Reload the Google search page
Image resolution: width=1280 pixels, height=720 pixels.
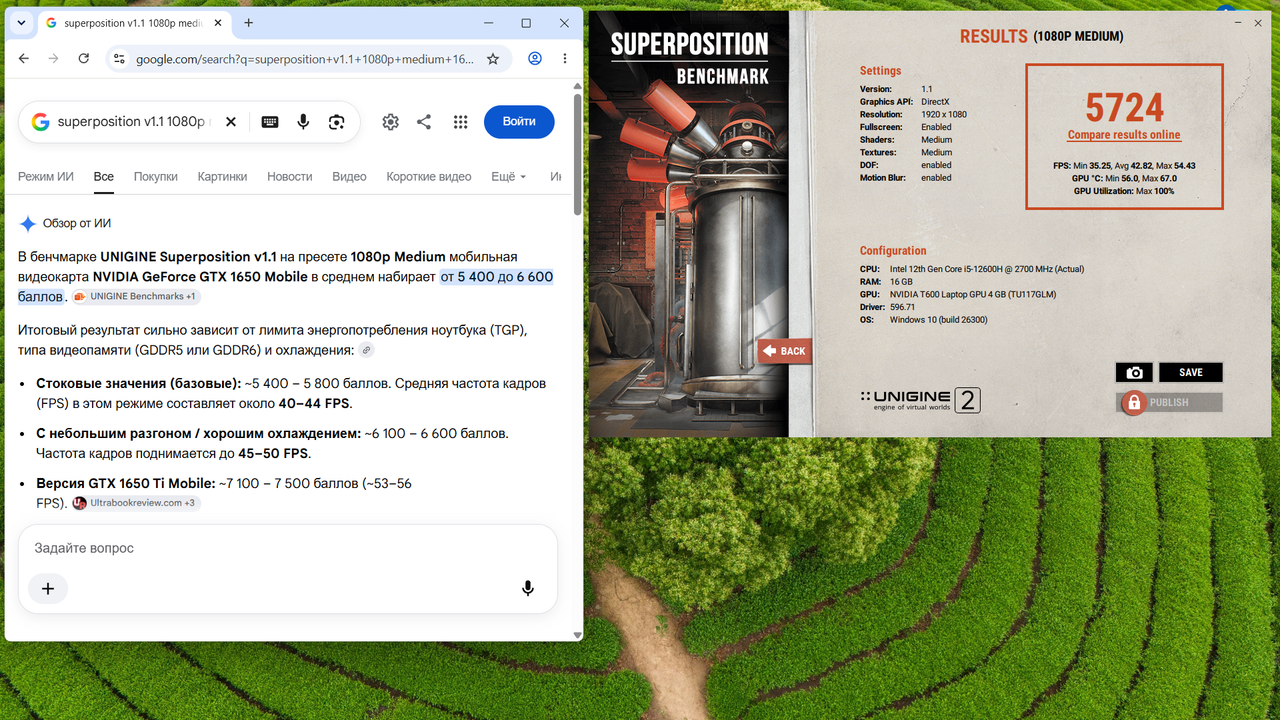pyautogui.click(x=84, y=59)
